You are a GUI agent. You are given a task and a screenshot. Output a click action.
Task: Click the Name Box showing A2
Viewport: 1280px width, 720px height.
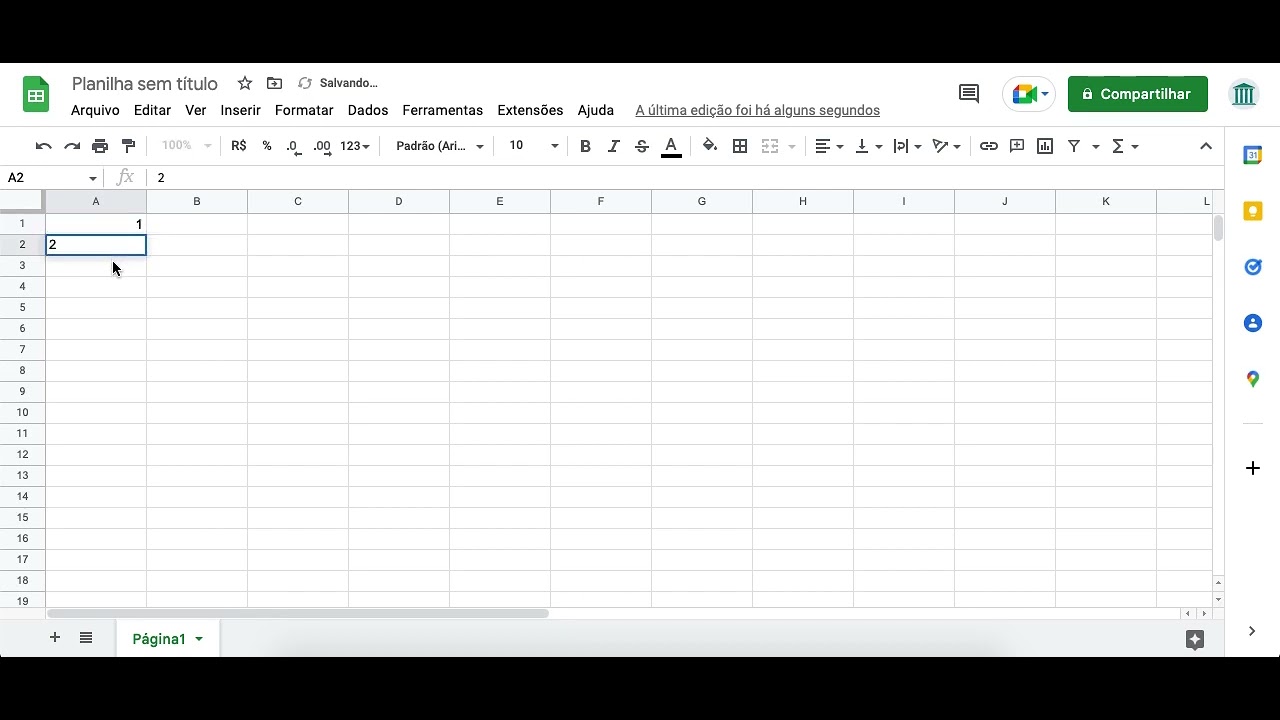point(52,177)
